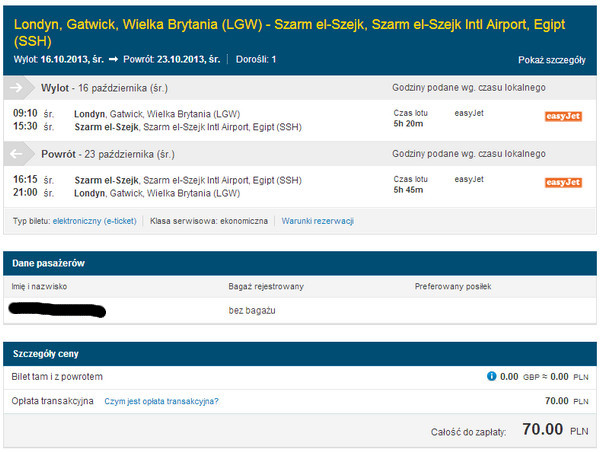Viewport: 600px width, 453px height.
Task: Click the 16:15 return departure time
Action: click(x=25, y=179)
